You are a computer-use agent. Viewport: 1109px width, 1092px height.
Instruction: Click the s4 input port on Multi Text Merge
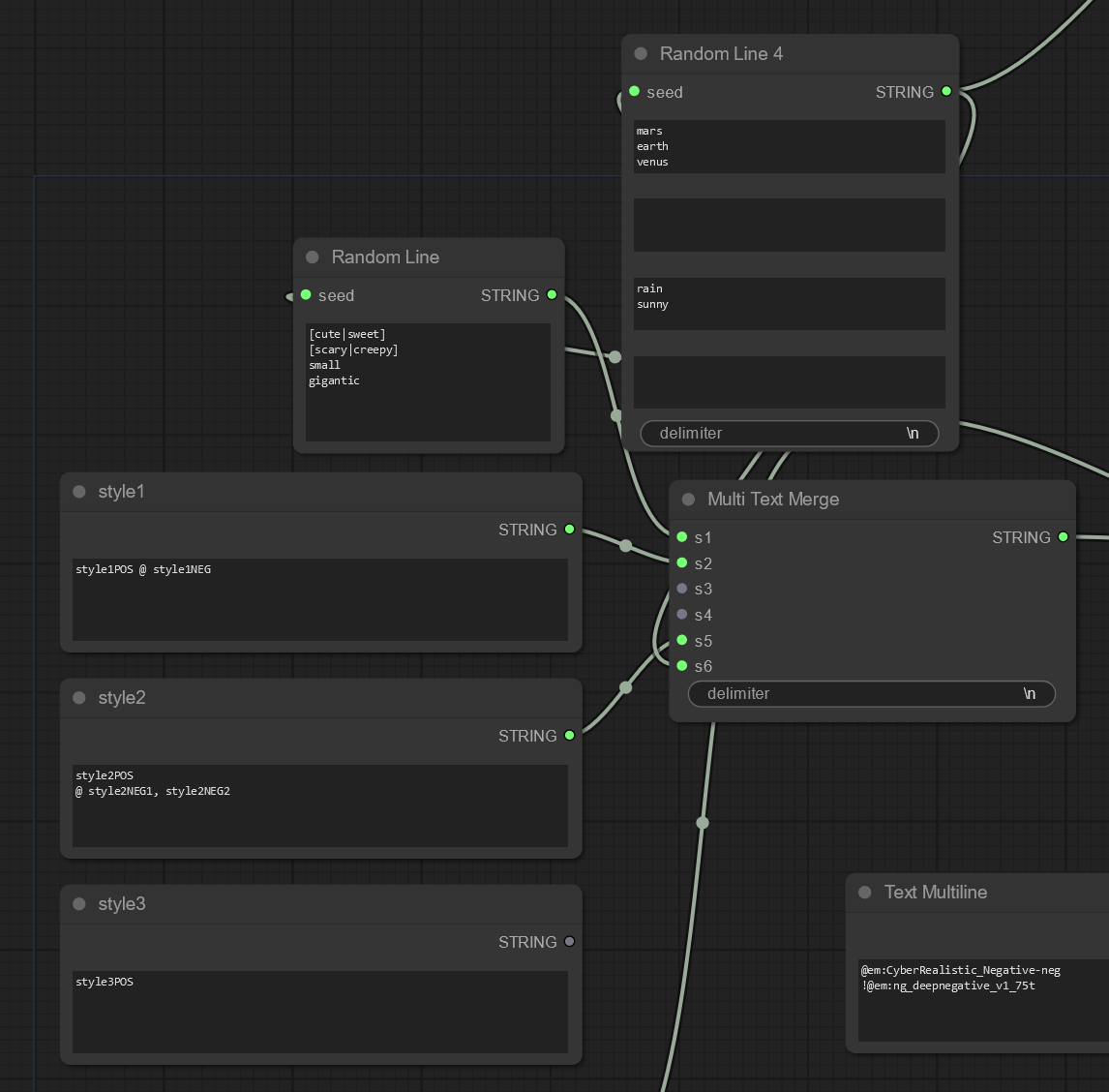pyautogui.click(x=682, y=615)
